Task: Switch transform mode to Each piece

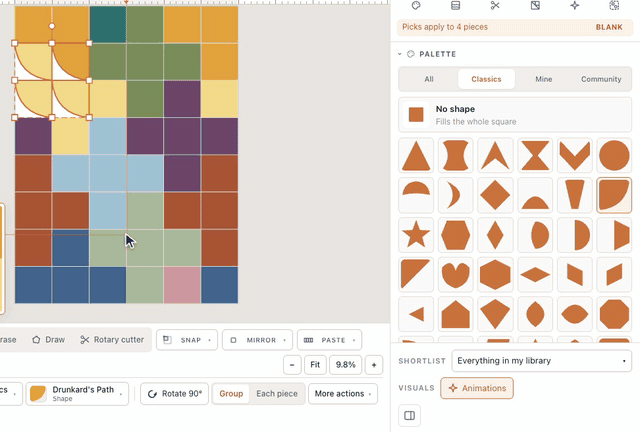Action: pos(277,394)
